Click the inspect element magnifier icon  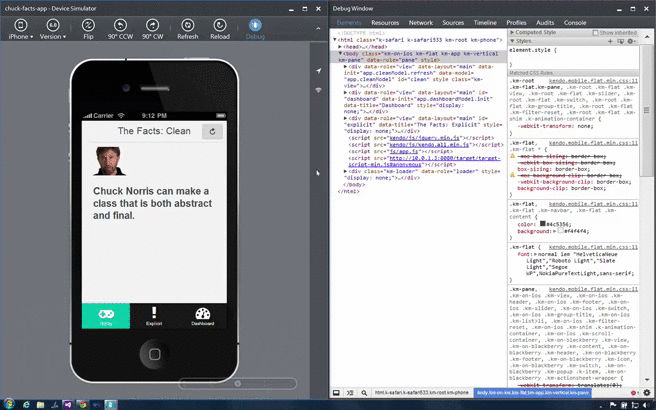point(364,392)
